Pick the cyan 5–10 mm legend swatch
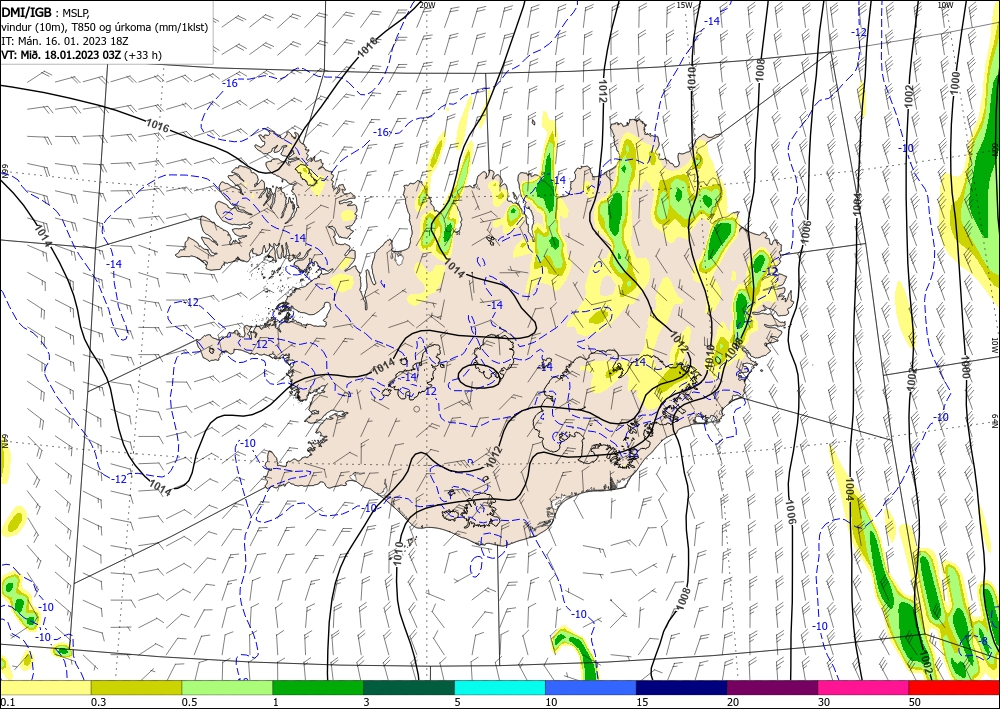The image size is (1000, 709). point(500,687)
